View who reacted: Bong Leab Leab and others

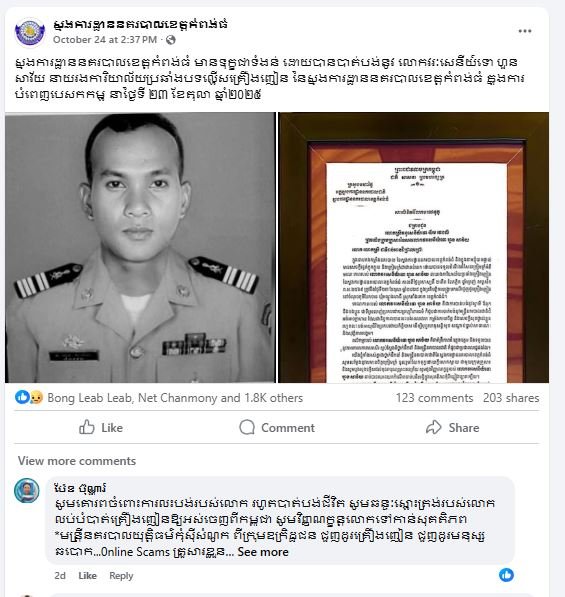click(x=175, y=398)
